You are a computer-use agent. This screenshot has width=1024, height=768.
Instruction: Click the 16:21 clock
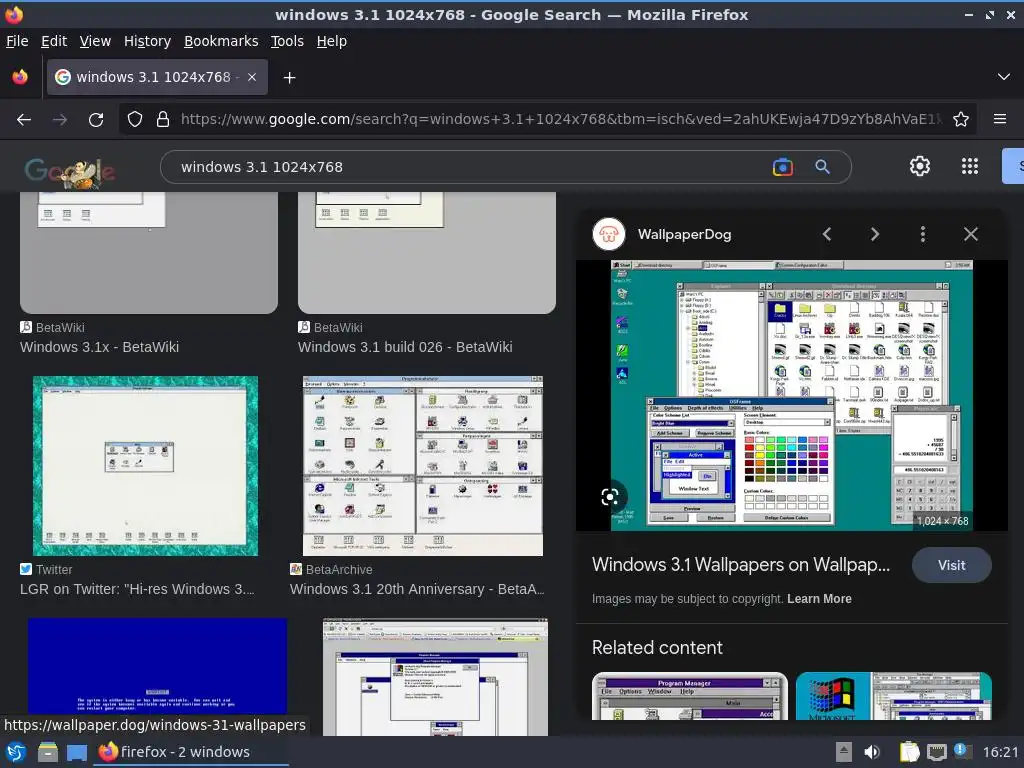[x=1000, y=752]
